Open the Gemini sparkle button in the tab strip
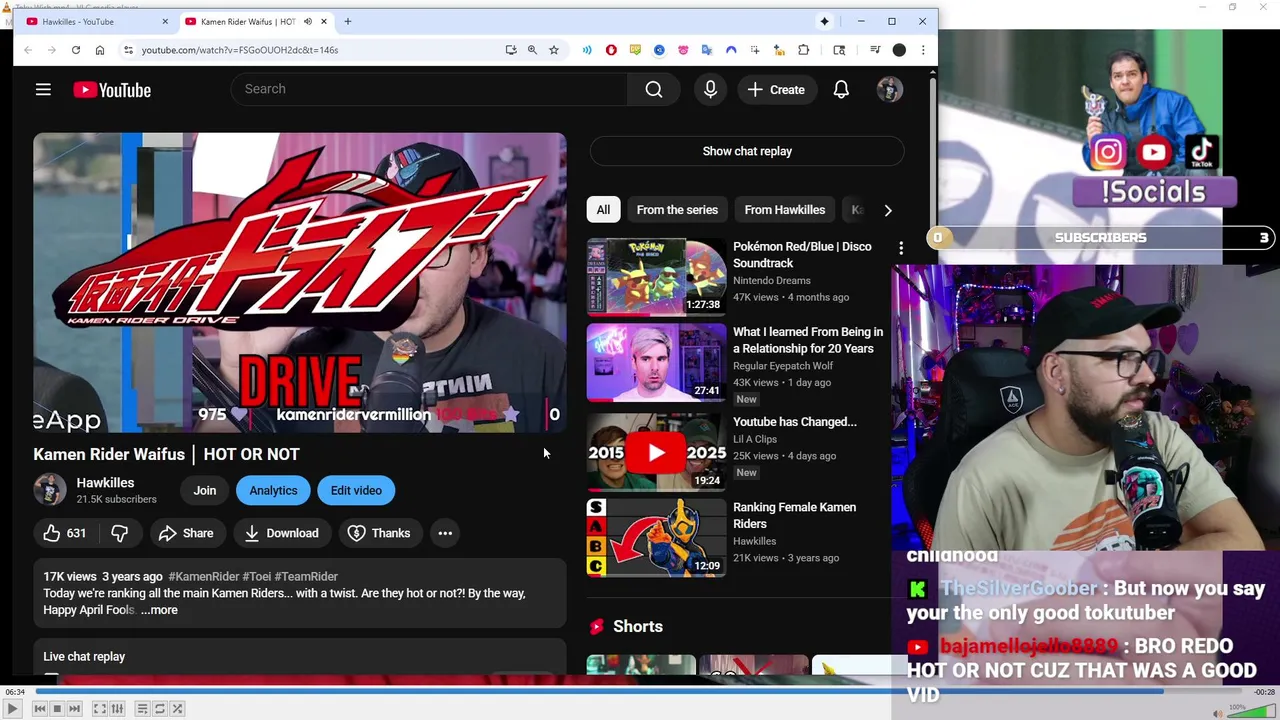 coord(825,21)
